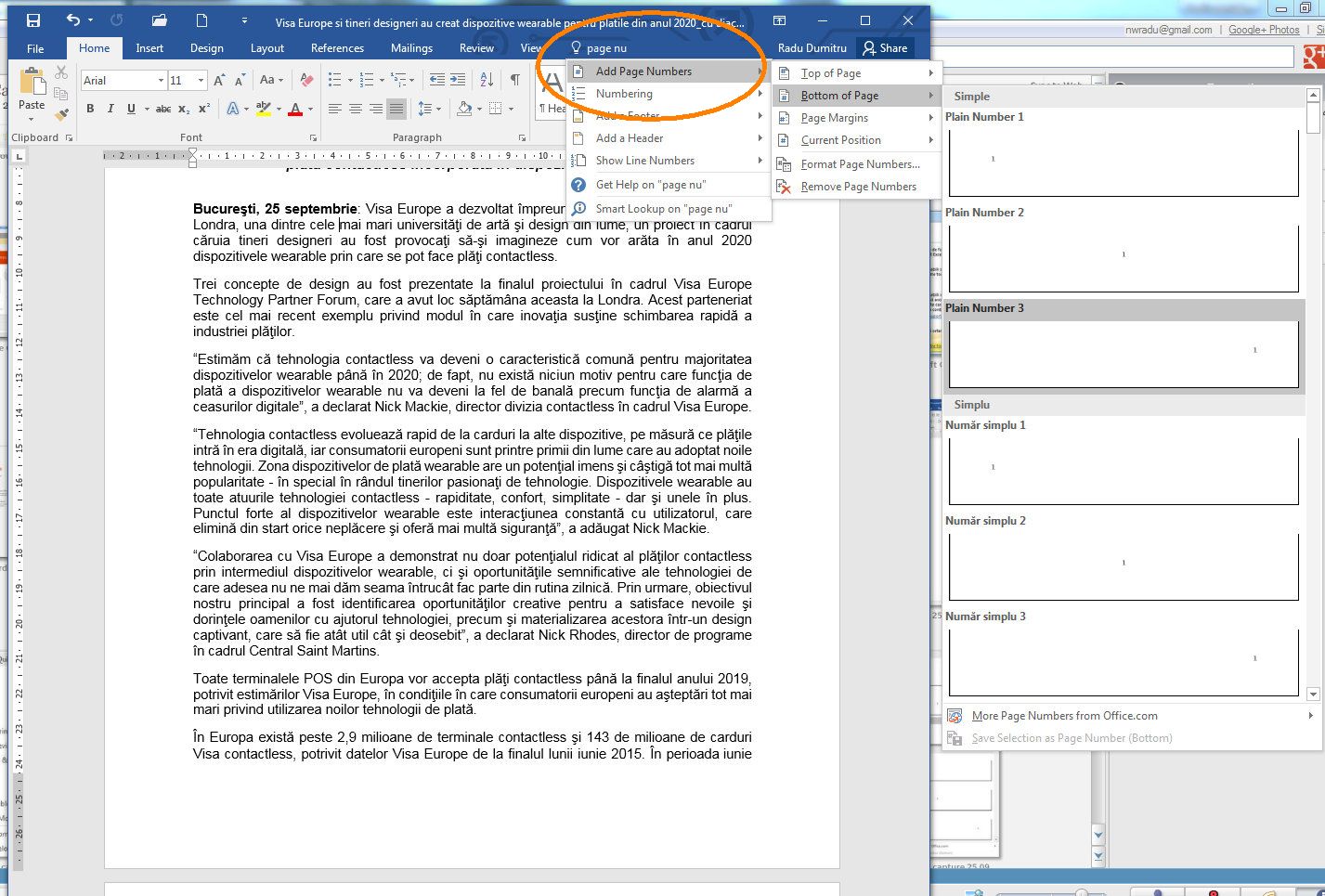Open the File tab
This screenshot has width=1325, height=896.
pos(35,48)
